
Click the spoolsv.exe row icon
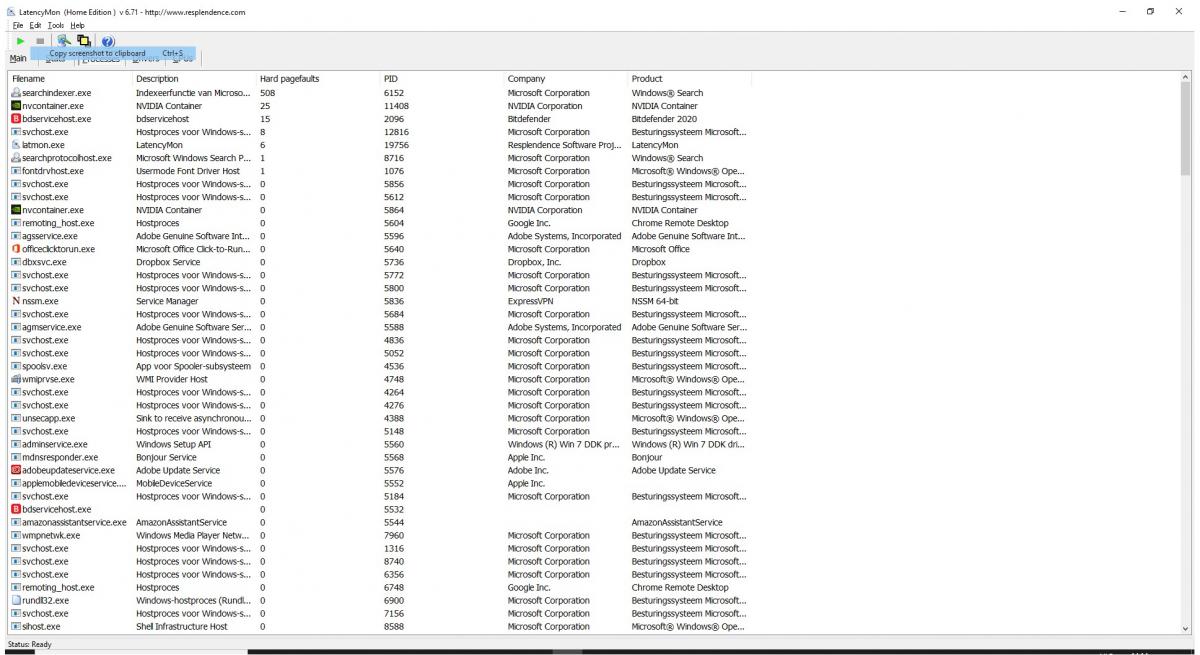click(16, 366)
